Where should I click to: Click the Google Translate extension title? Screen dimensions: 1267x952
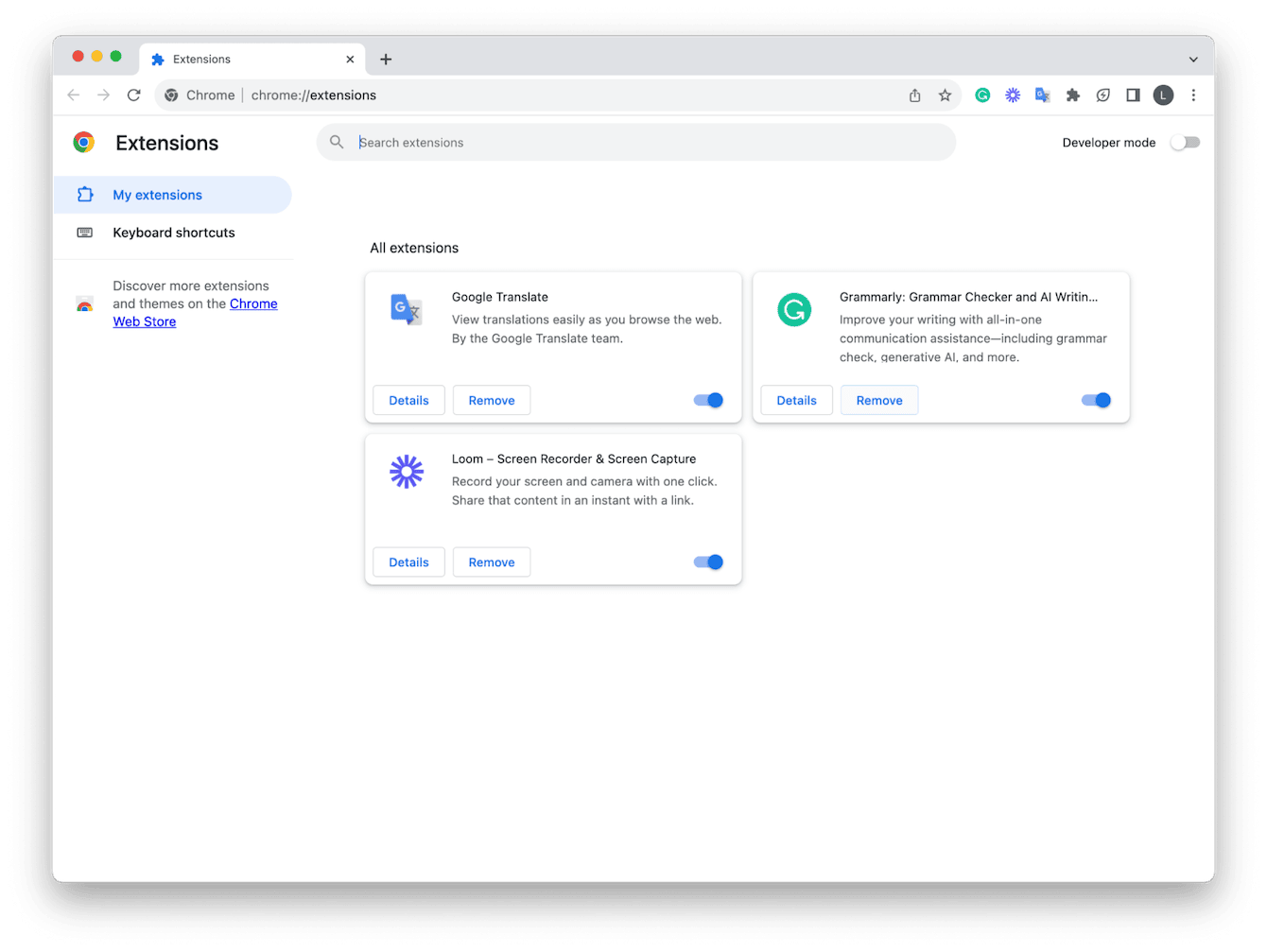[x=500, y=297]
